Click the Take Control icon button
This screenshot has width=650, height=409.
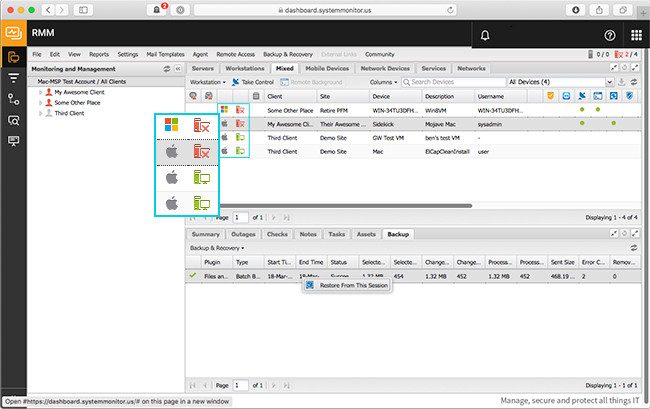(x=235, y=82)
